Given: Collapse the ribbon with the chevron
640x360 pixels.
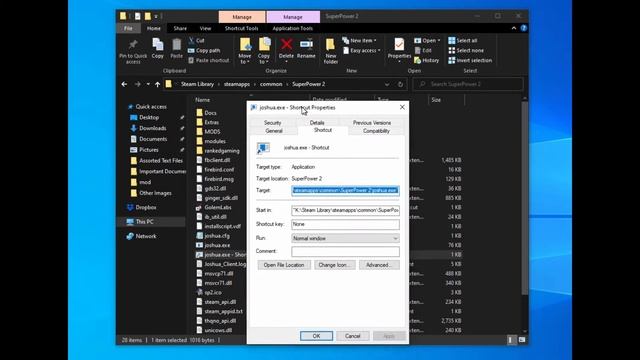Looking at the screenshot, I should [514, 28].
